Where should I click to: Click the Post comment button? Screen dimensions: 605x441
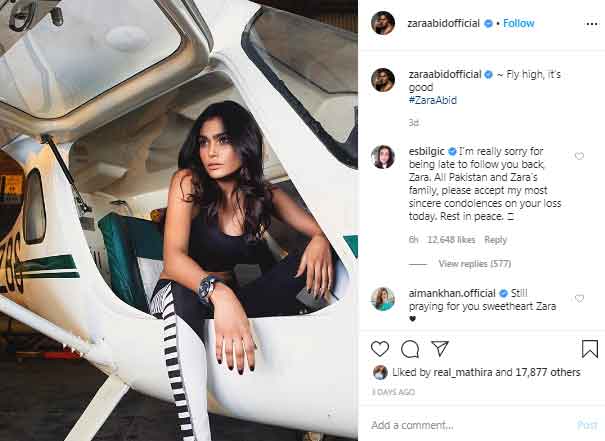coord(587,425)
